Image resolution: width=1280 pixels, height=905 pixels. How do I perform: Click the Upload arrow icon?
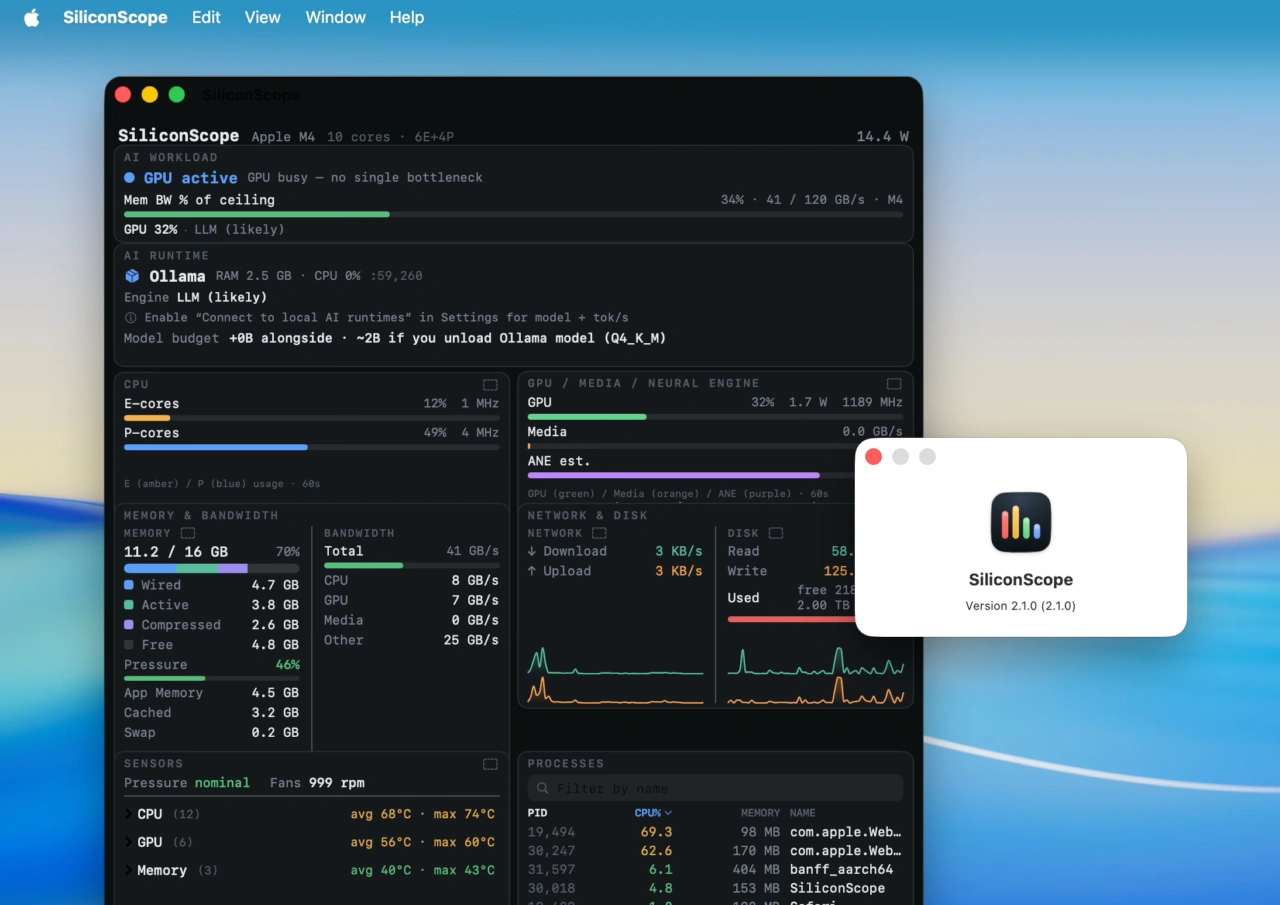[532, 571]
